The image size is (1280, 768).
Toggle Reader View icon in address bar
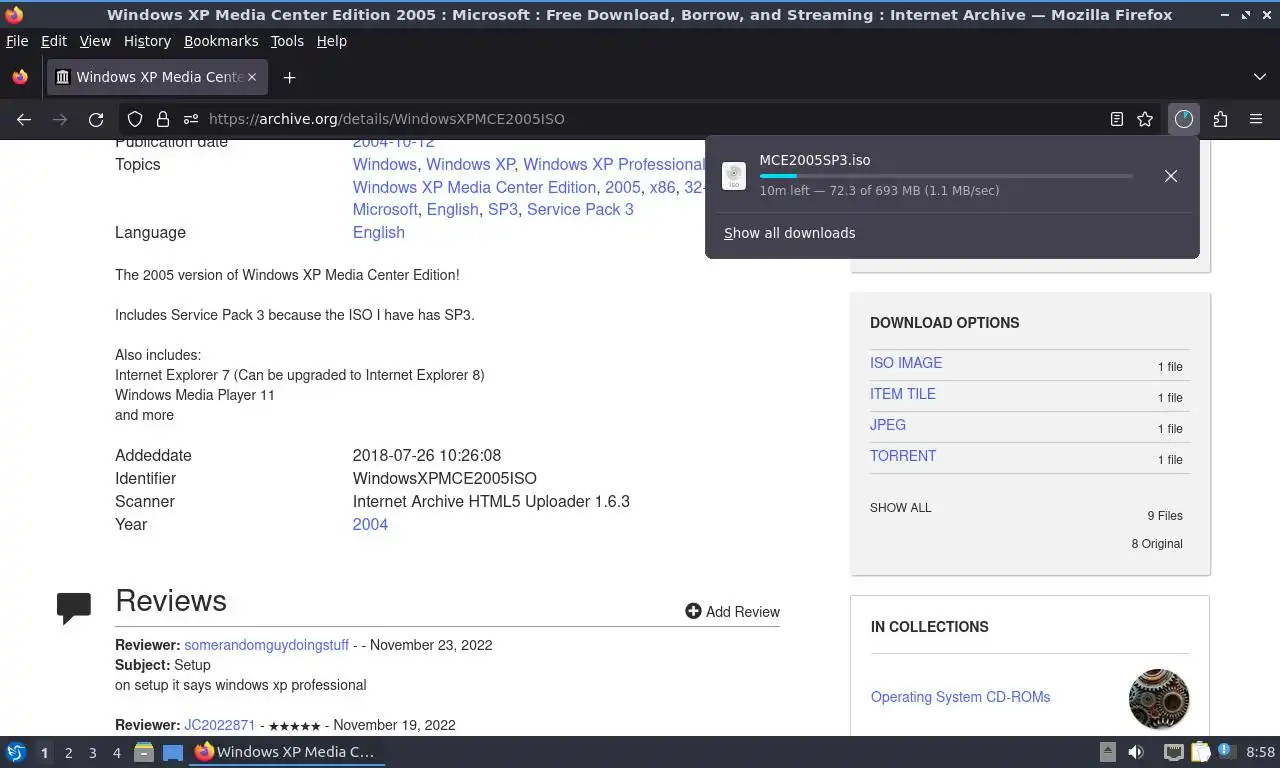1117,119
